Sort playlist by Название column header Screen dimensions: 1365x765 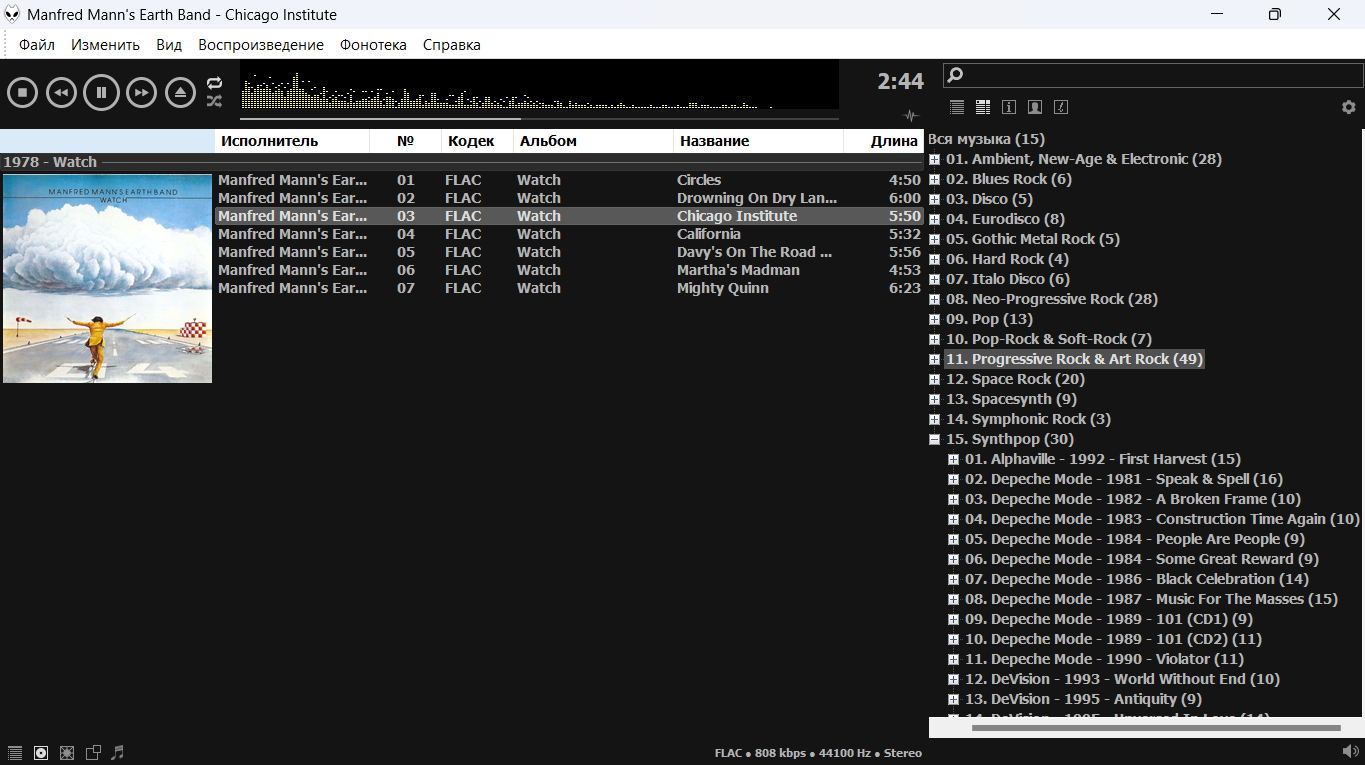tap(714, 141)
